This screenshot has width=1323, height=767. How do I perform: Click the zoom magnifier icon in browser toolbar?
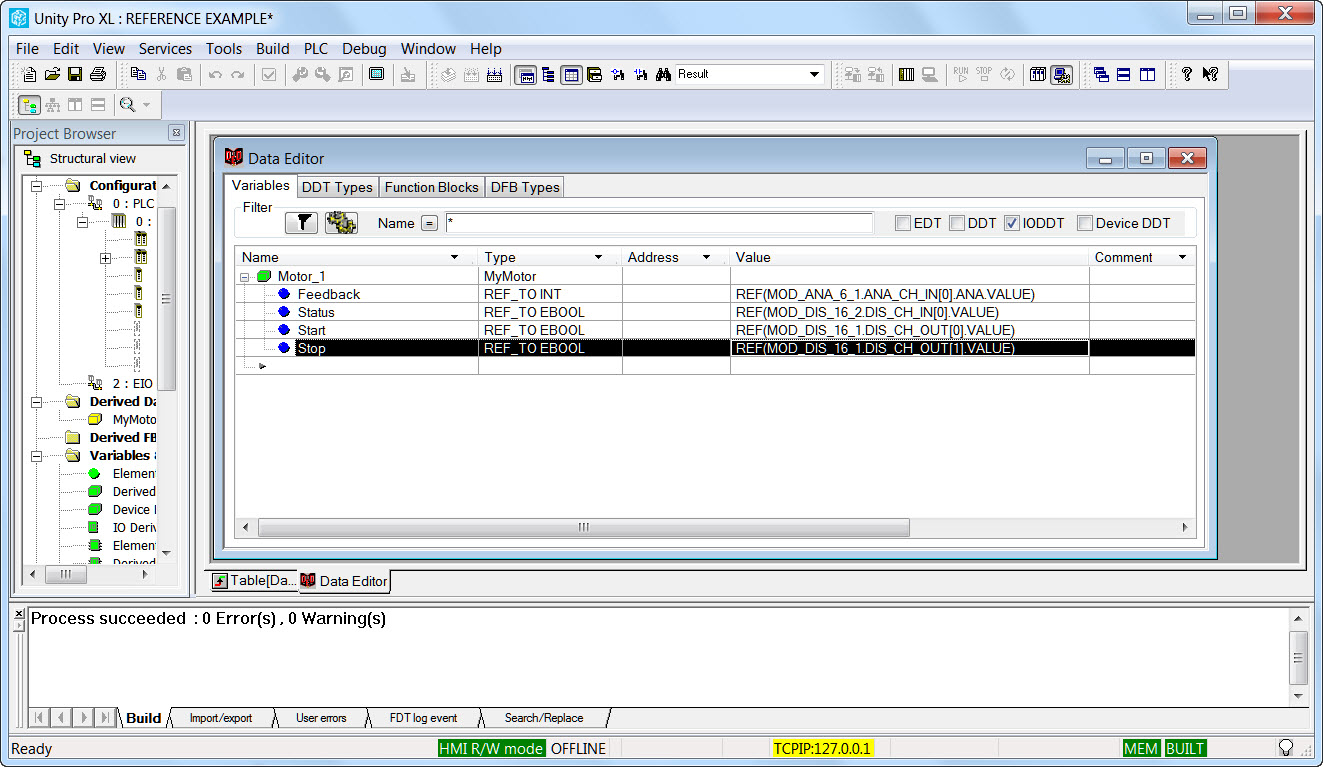[127, 104]
